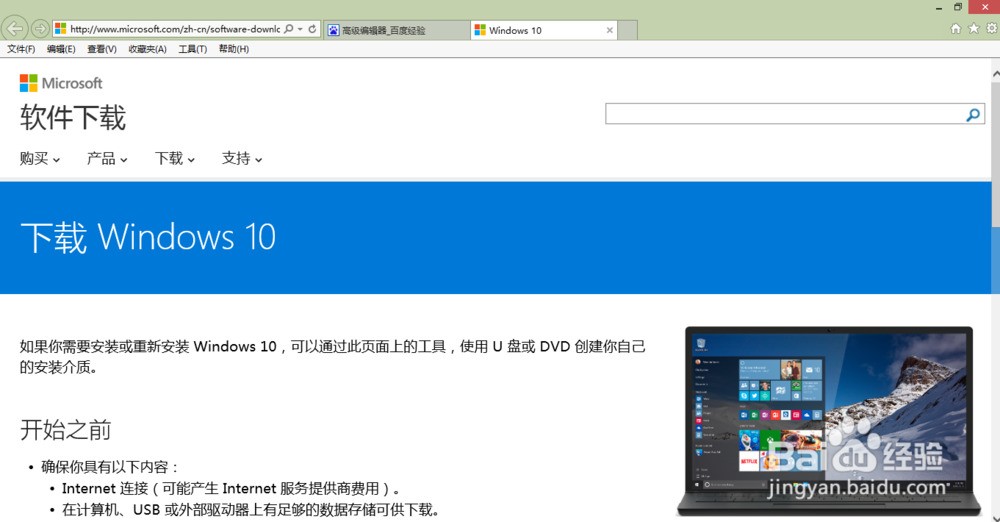This screenshot has height=522, width=1000.
Task: Click the vertical scrollbar thumb
Action: (x=996, y=153)
